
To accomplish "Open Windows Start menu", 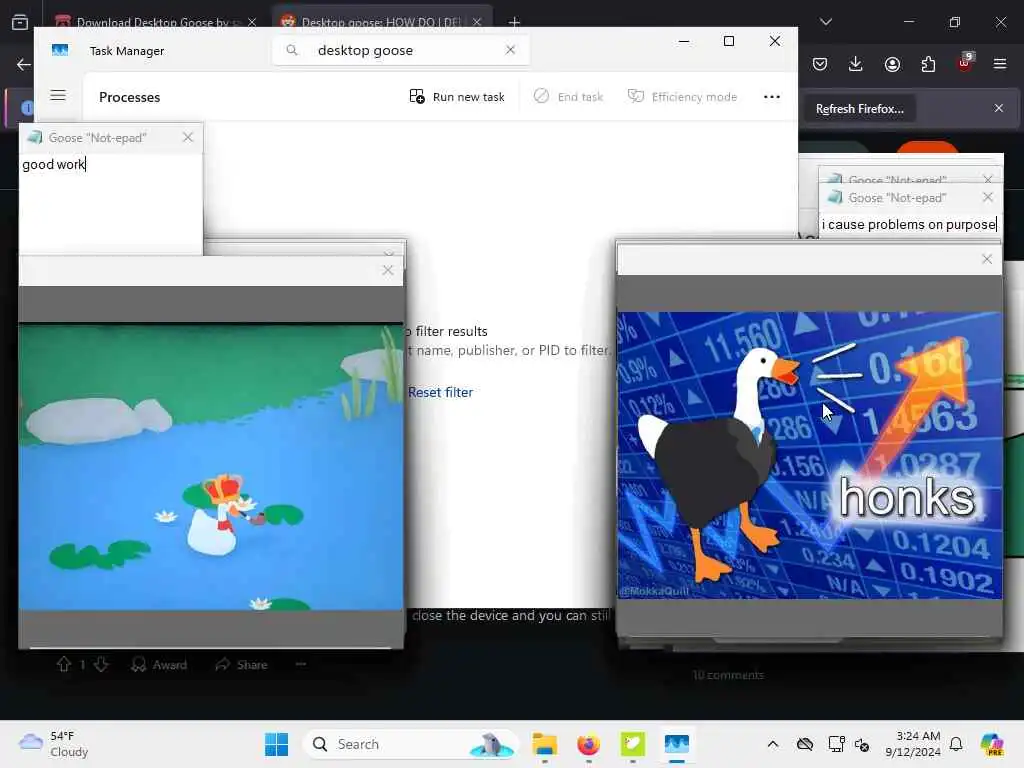I will click(276, 744).
